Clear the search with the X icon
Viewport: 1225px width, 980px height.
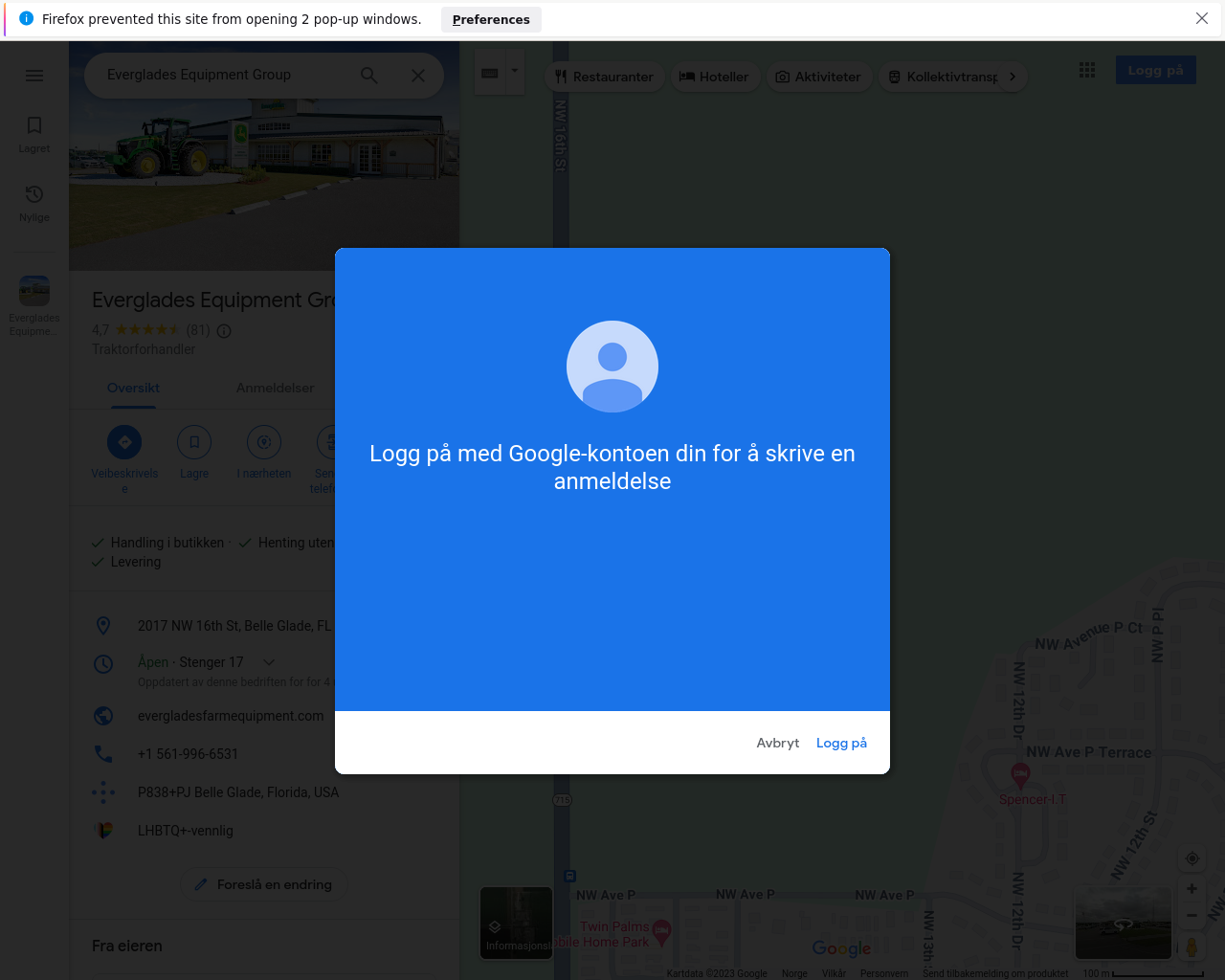point(418,76)
